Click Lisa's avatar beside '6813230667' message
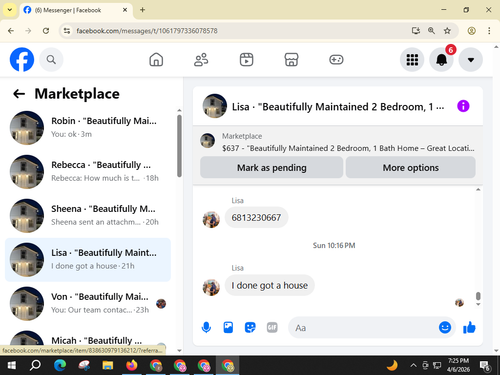 [x=211, y=220]
